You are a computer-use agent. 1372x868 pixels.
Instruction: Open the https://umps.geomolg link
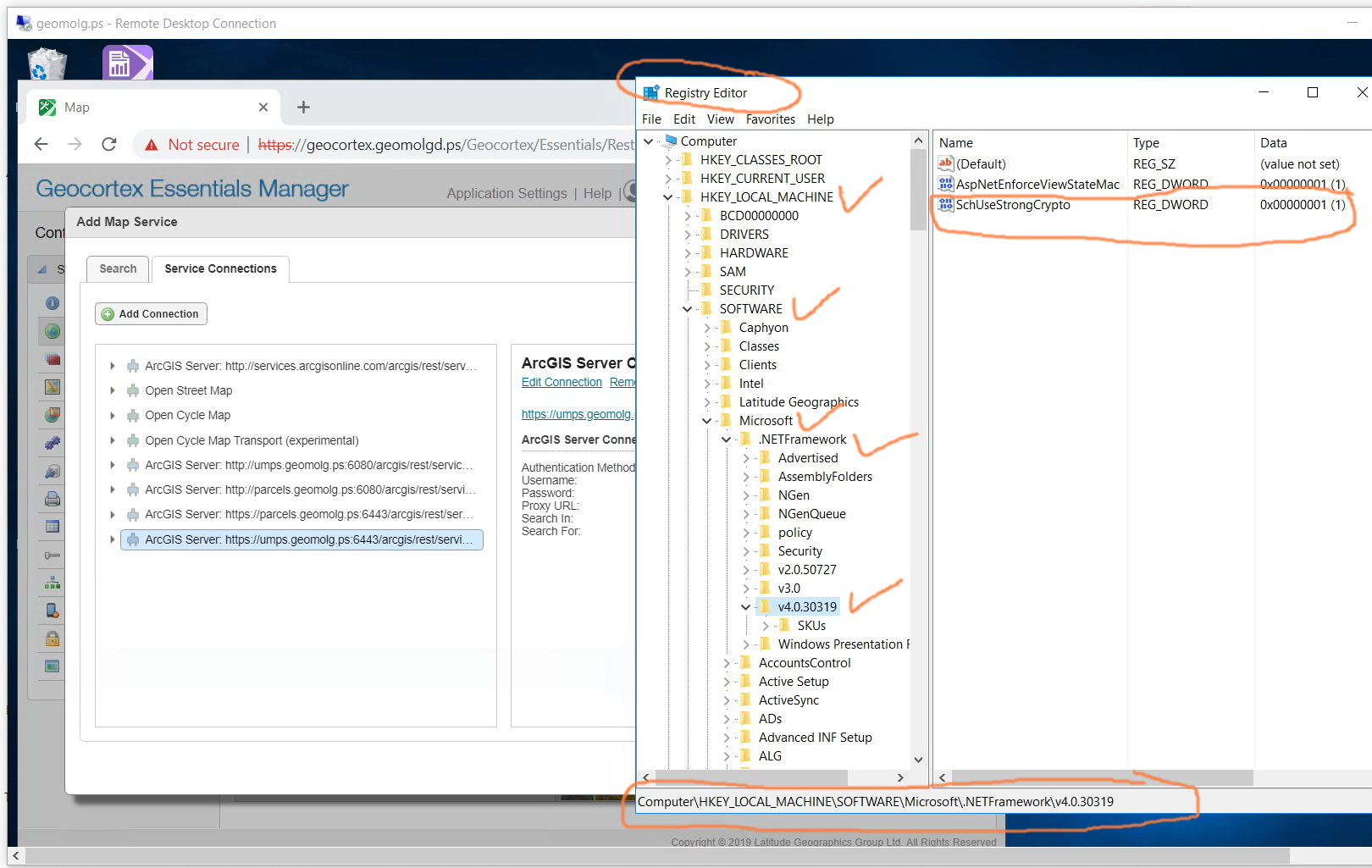(577, 414)
